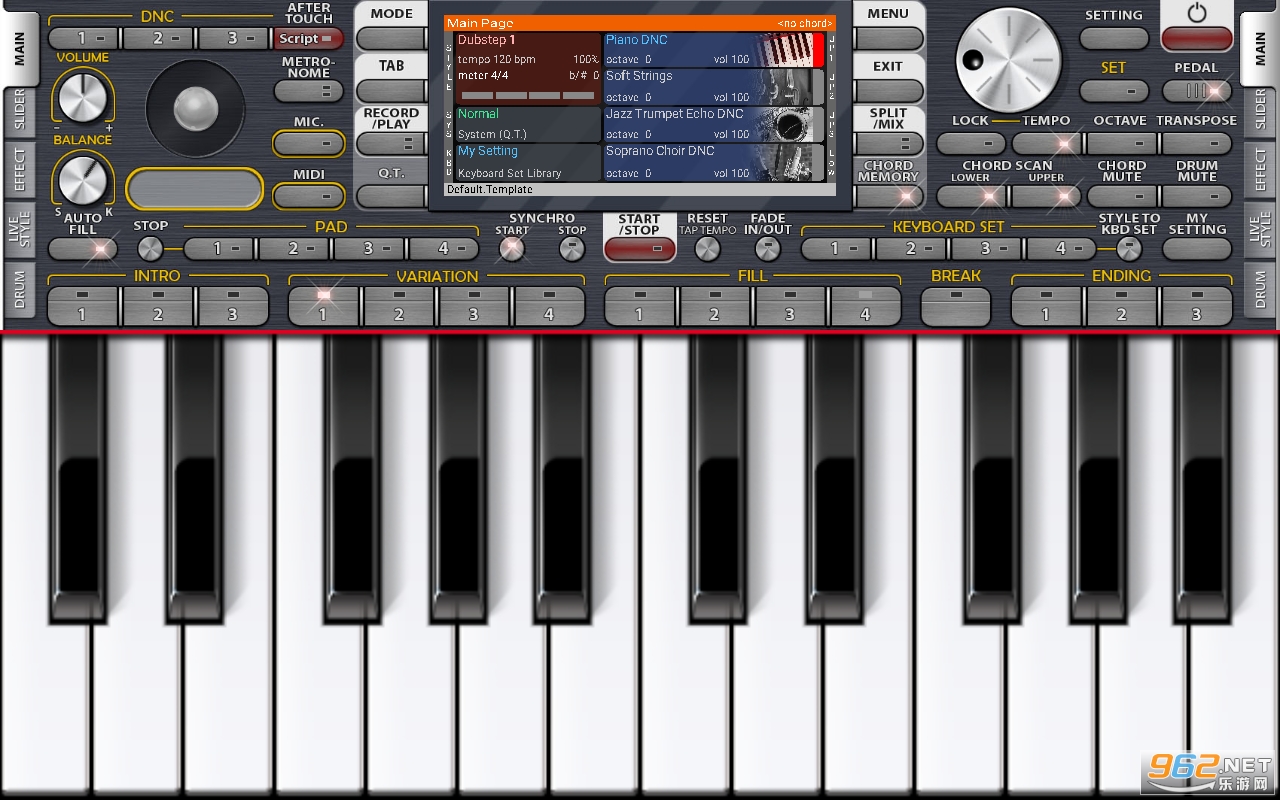The height and width of the screenshot is (800, 1280).
Task: Open the Dubstep 1 style selector
Action: tap(527, 68)
